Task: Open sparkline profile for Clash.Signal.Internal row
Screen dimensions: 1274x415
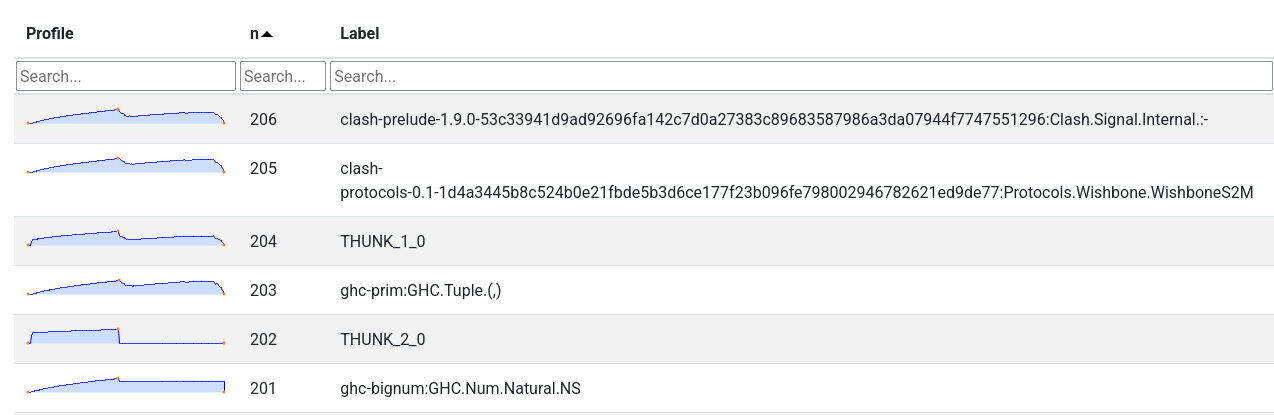Action: 126,117
